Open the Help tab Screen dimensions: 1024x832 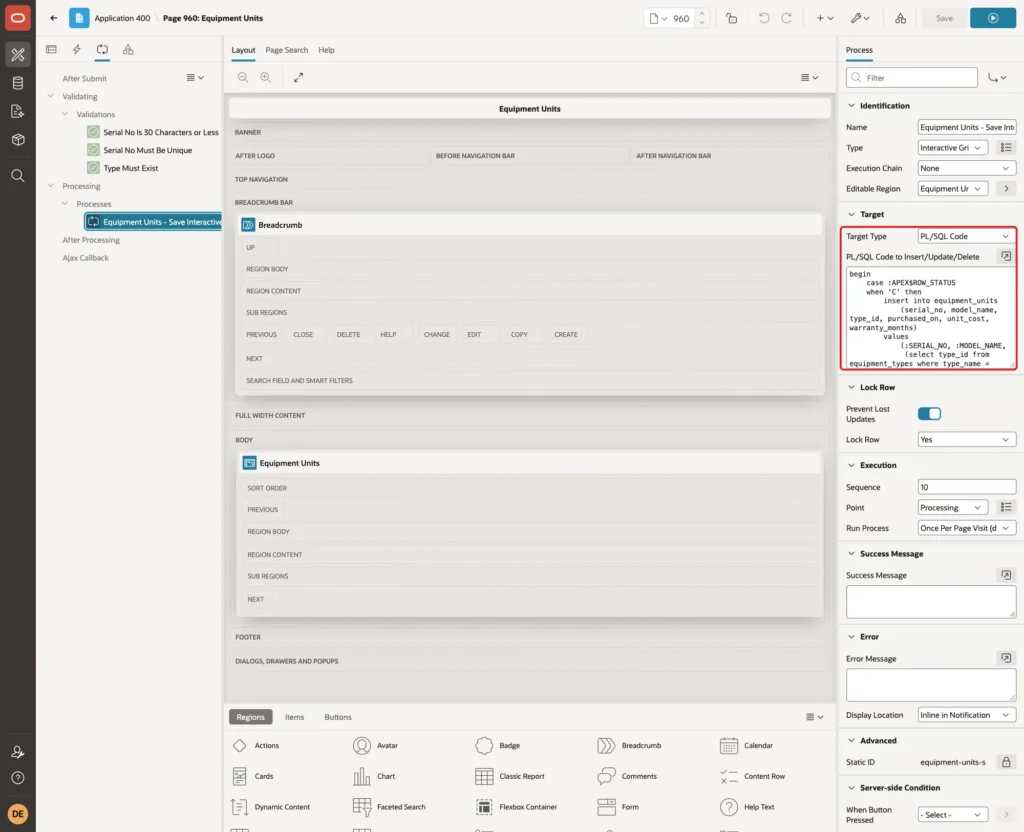coord(326,50)
